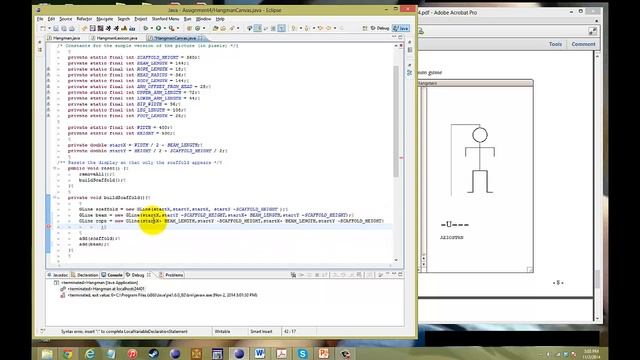Click the editor scrollbar's down arrow
Screen dimensions: 640x360
pyautogui.click(x=396, y=260)
